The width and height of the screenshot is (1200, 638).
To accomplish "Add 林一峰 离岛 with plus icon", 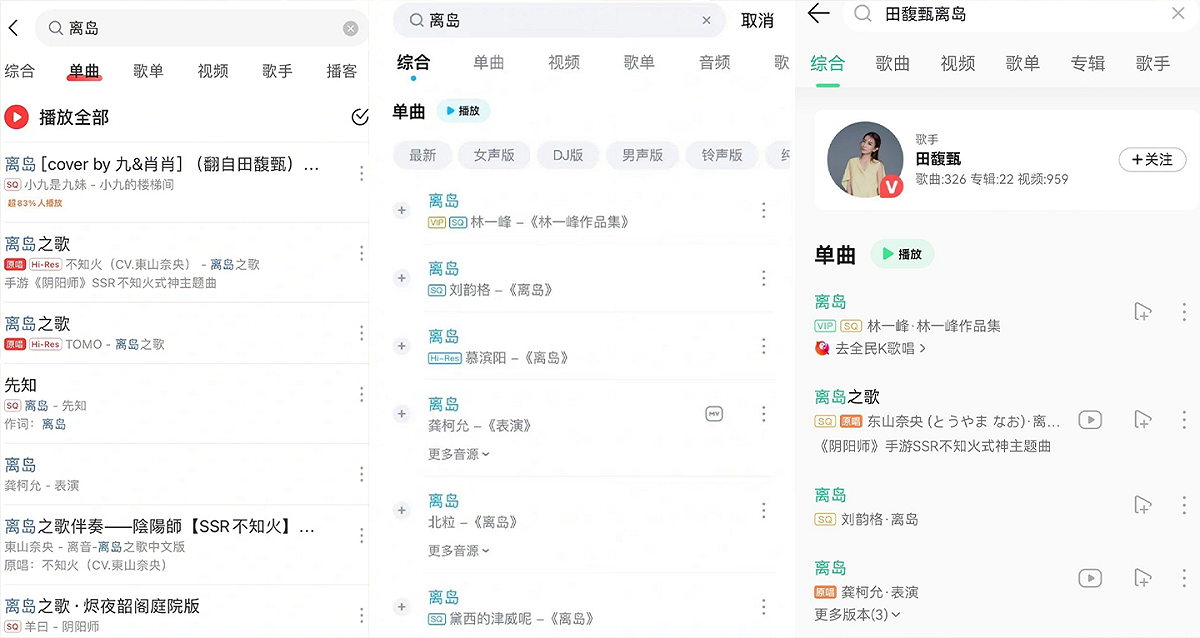I will click(x=402, y=210).
